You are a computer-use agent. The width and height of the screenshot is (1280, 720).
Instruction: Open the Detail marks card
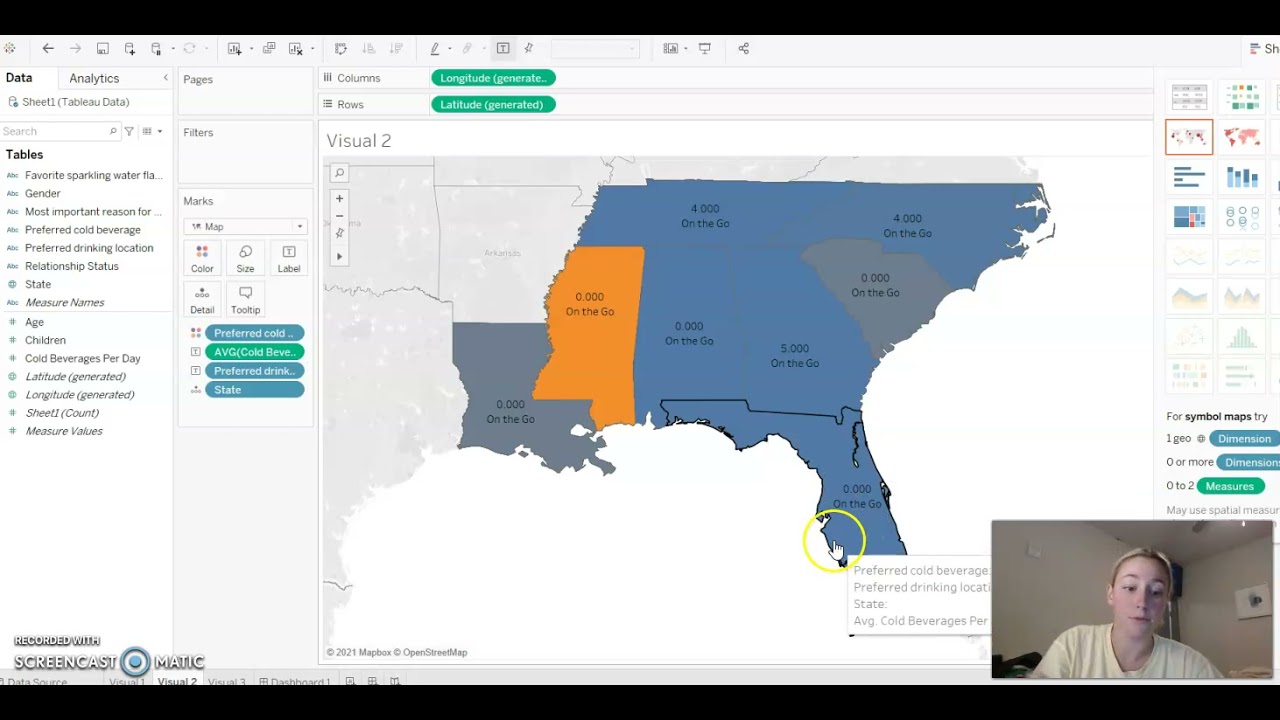click(x=202, y=300)
